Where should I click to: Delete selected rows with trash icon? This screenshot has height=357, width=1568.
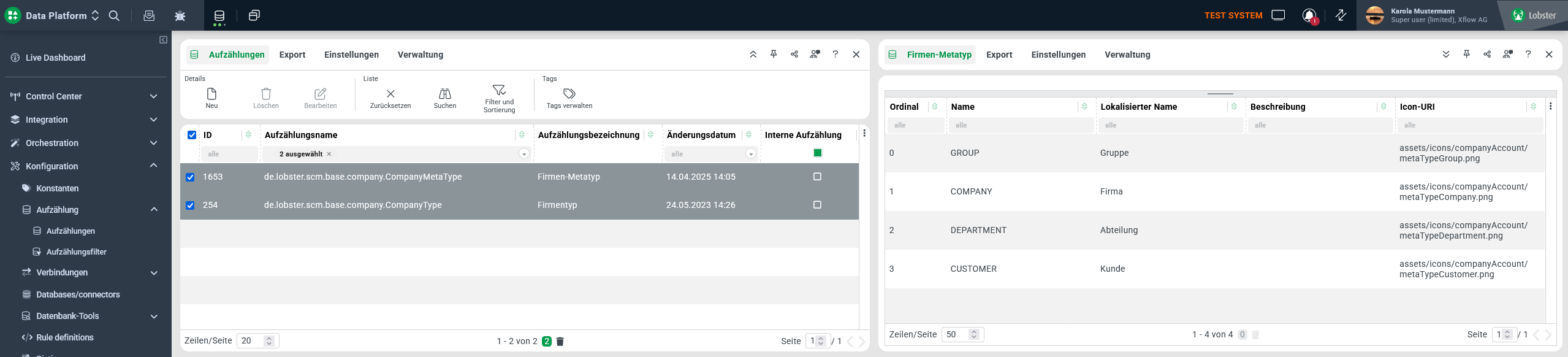coord(560,341)
